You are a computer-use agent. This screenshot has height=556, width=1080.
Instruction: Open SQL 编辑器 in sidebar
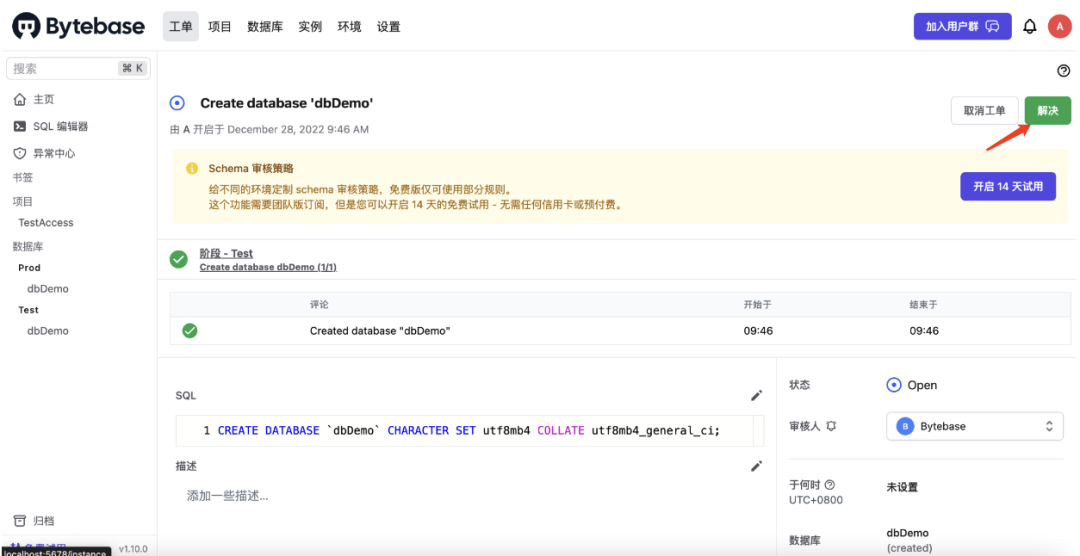[61, 126]
